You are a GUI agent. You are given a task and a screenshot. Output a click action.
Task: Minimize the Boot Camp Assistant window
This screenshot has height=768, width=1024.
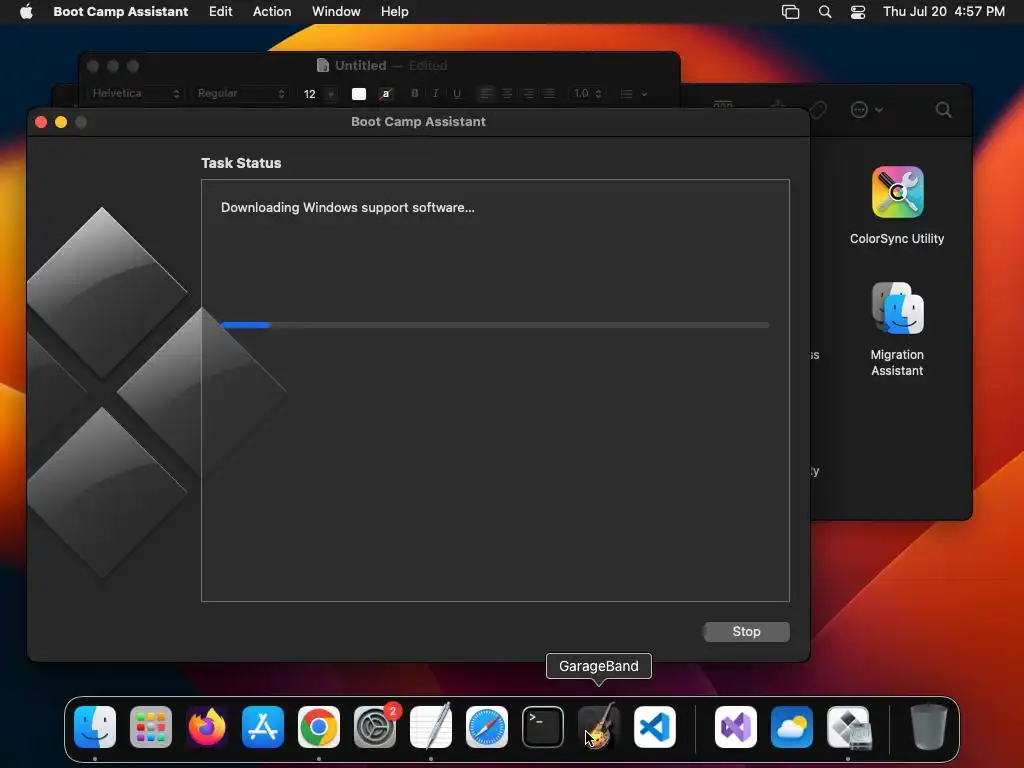pyautogui.click(x=61, y=122)
